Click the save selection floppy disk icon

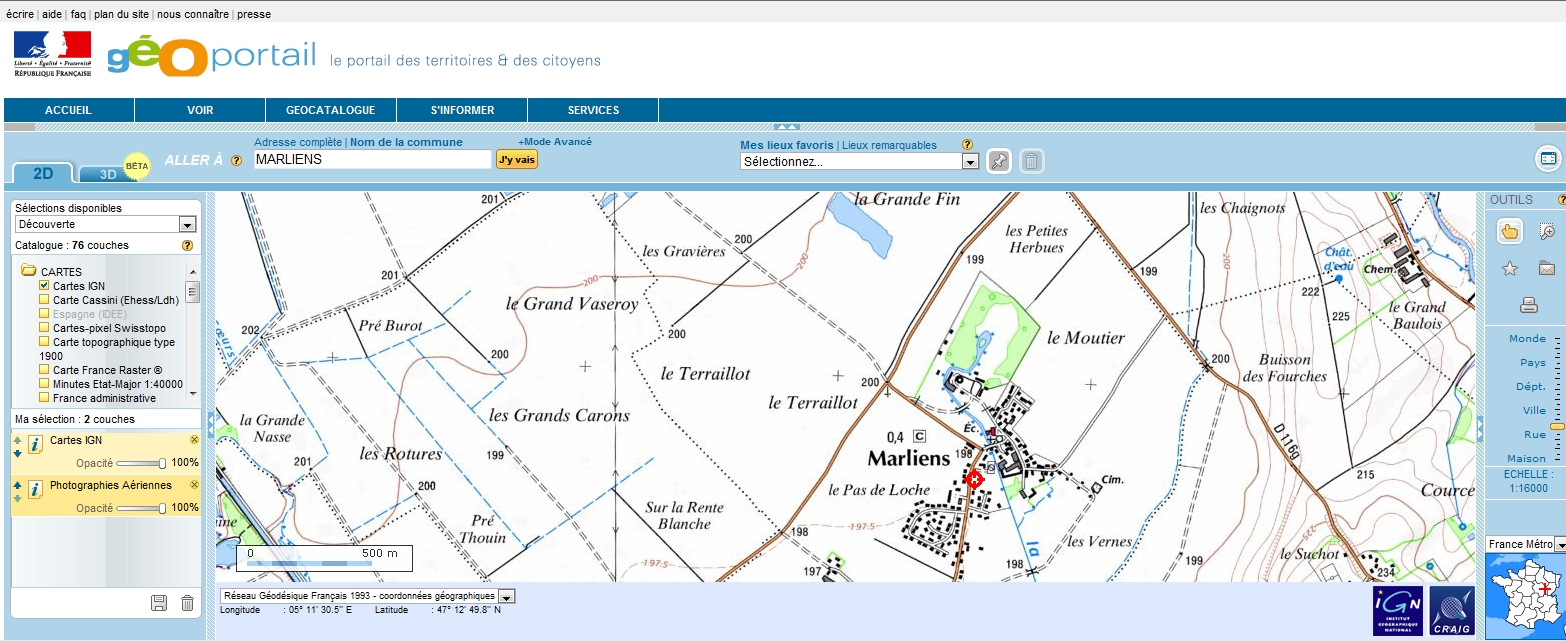click(158, 603)
